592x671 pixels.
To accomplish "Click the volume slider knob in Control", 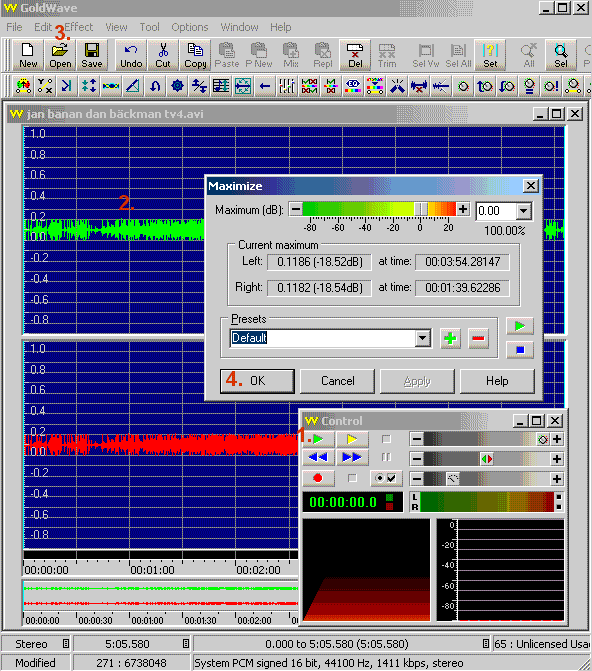I will click(543, 439).
